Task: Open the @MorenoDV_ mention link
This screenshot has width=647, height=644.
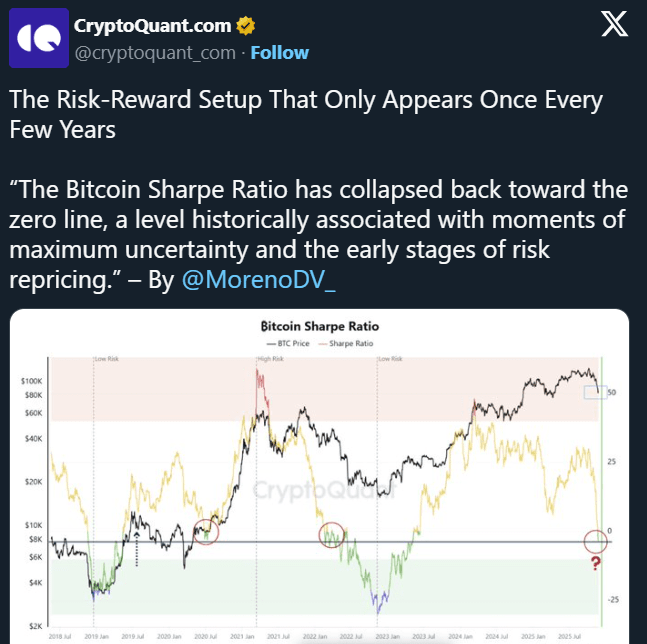Action: coord(257,281)
